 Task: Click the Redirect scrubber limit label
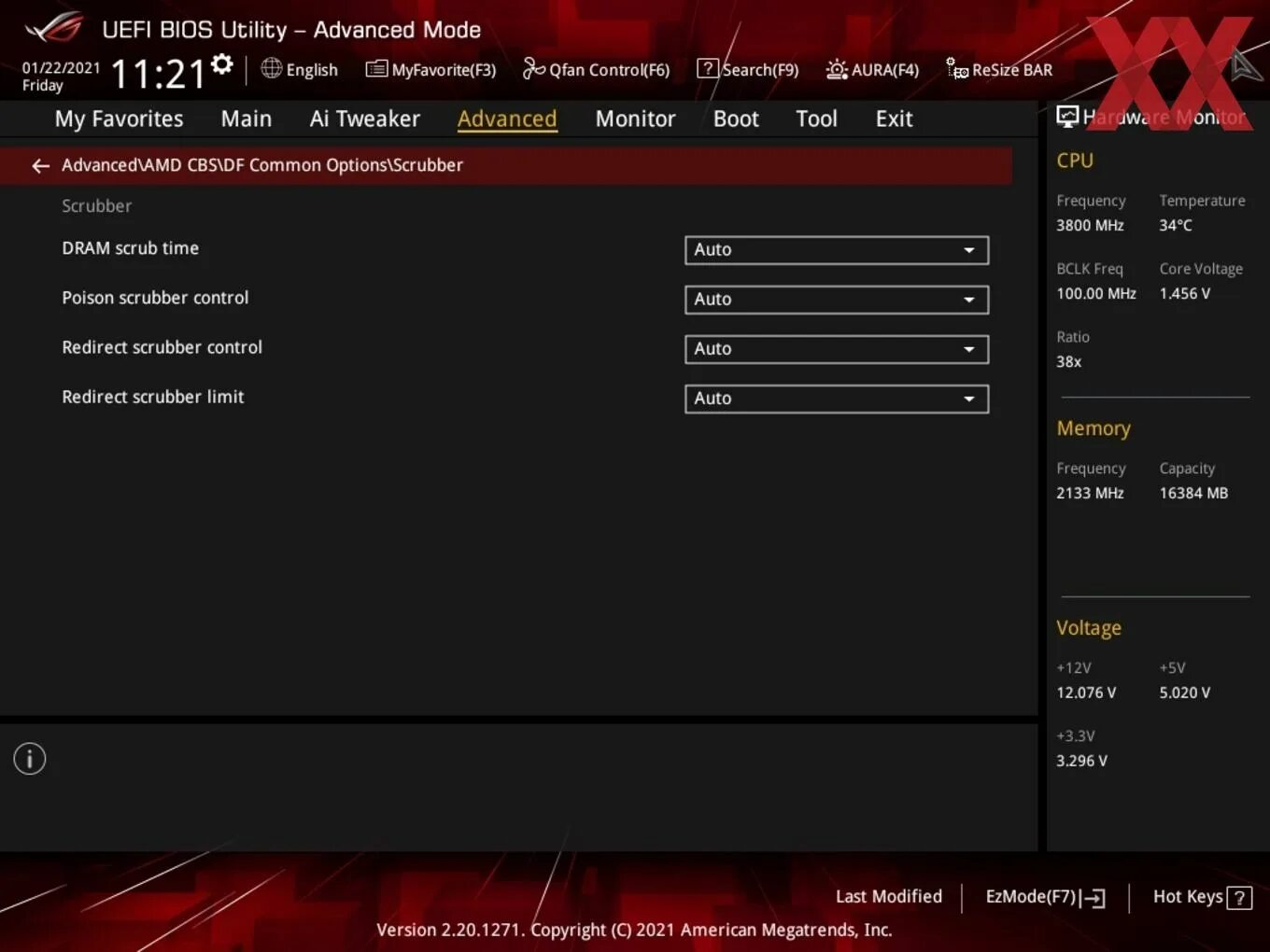coord(152,397)
